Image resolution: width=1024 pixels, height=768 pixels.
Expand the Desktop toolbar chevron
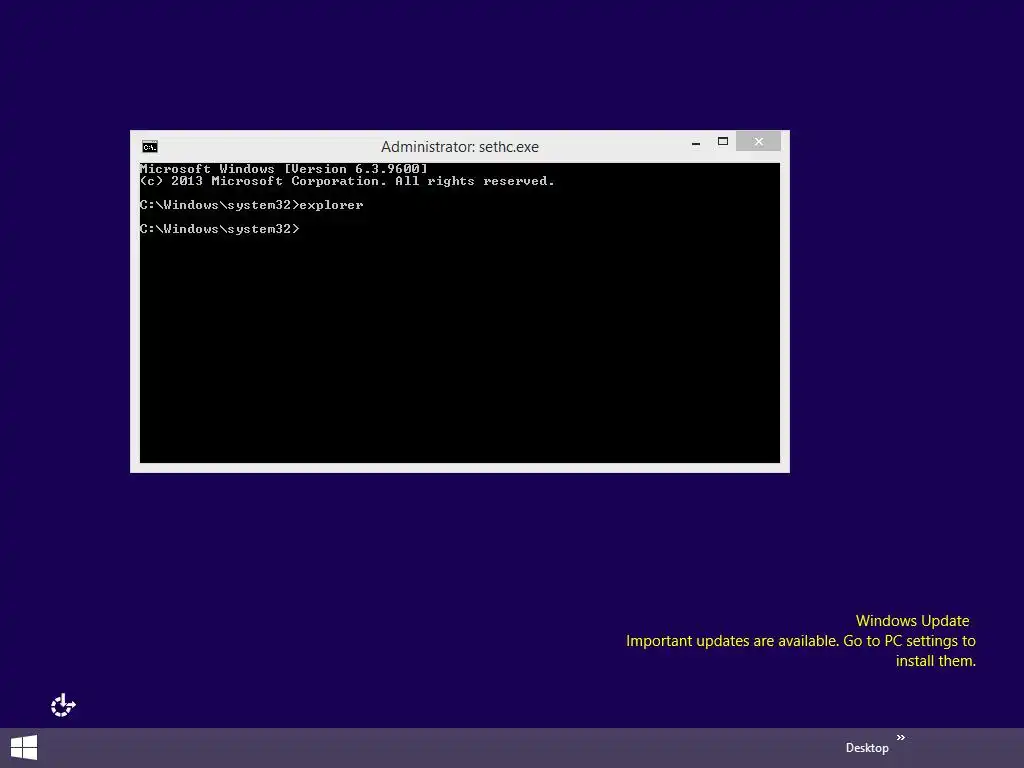(901, 737)
